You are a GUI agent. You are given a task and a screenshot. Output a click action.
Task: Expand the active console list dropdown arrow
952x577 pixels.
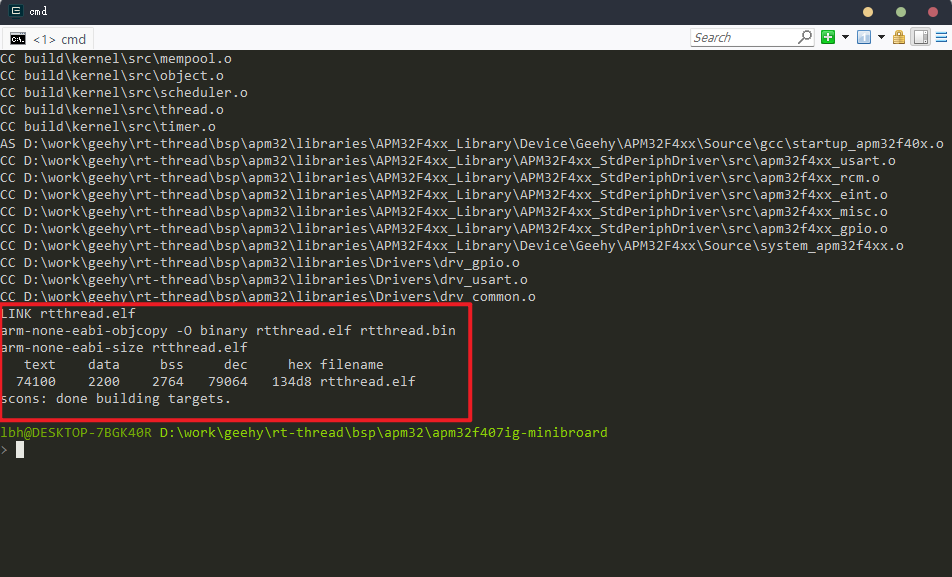click(881, 38)
